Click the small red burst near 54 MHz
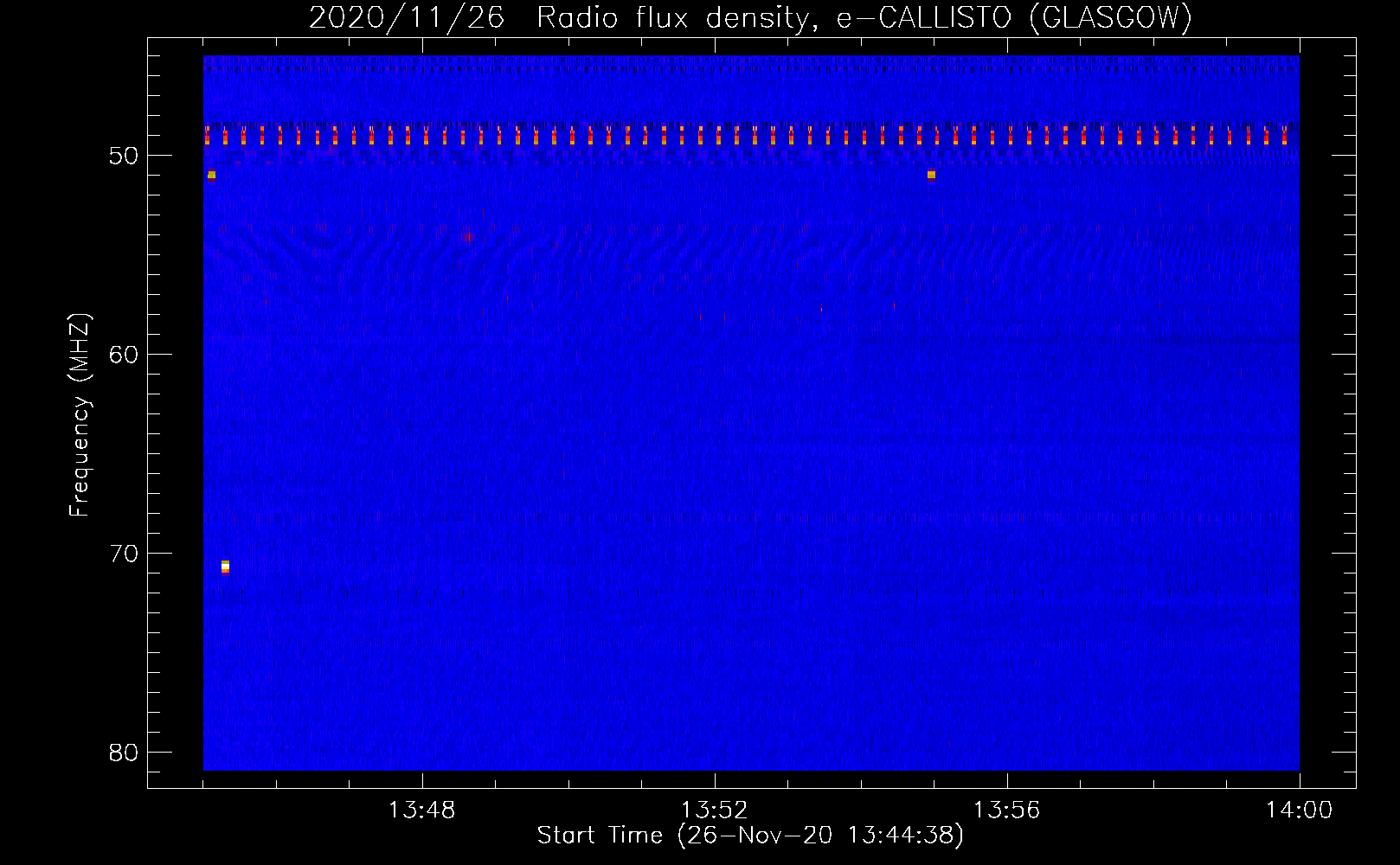 tap(467, 236)
